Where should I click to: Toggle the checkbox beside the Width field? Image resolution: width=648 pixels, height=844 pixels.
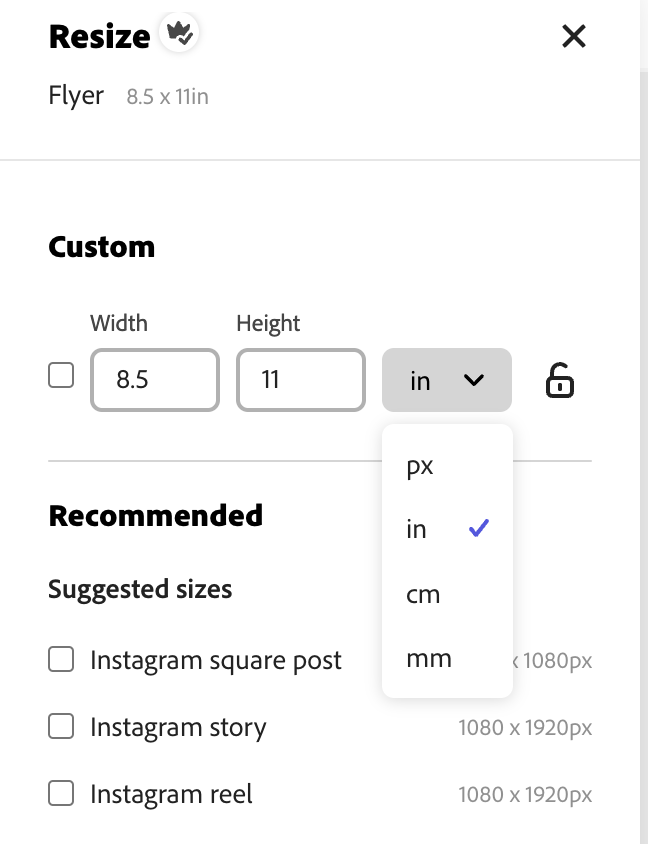point(61,374)
